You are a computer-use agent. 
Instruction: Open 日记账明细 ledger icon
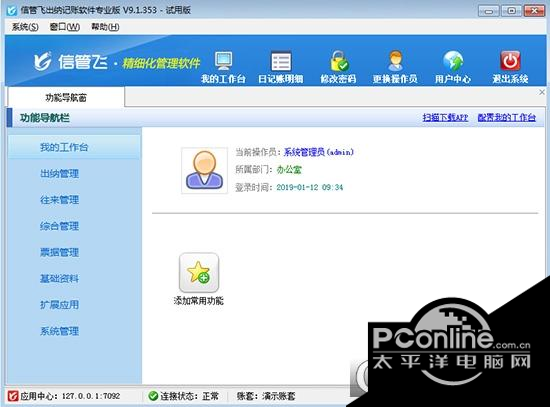[x=281, y=62]
